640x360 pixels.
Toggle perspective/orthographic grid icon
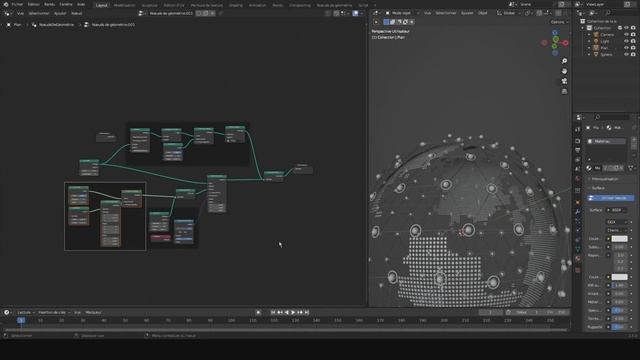564,91
